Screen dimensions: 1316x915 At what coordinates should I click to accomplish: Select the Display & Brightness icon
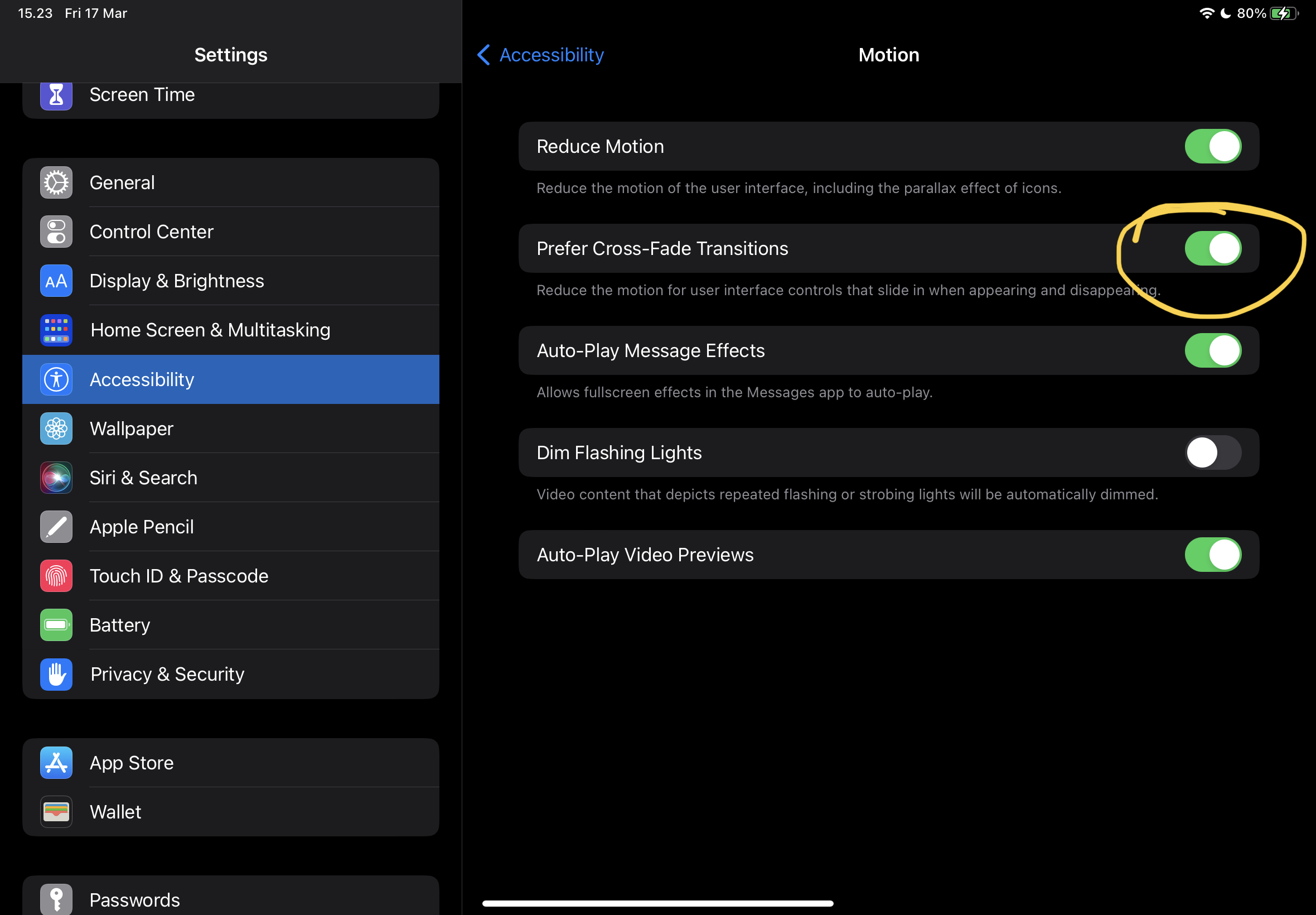tap(56, 281)
